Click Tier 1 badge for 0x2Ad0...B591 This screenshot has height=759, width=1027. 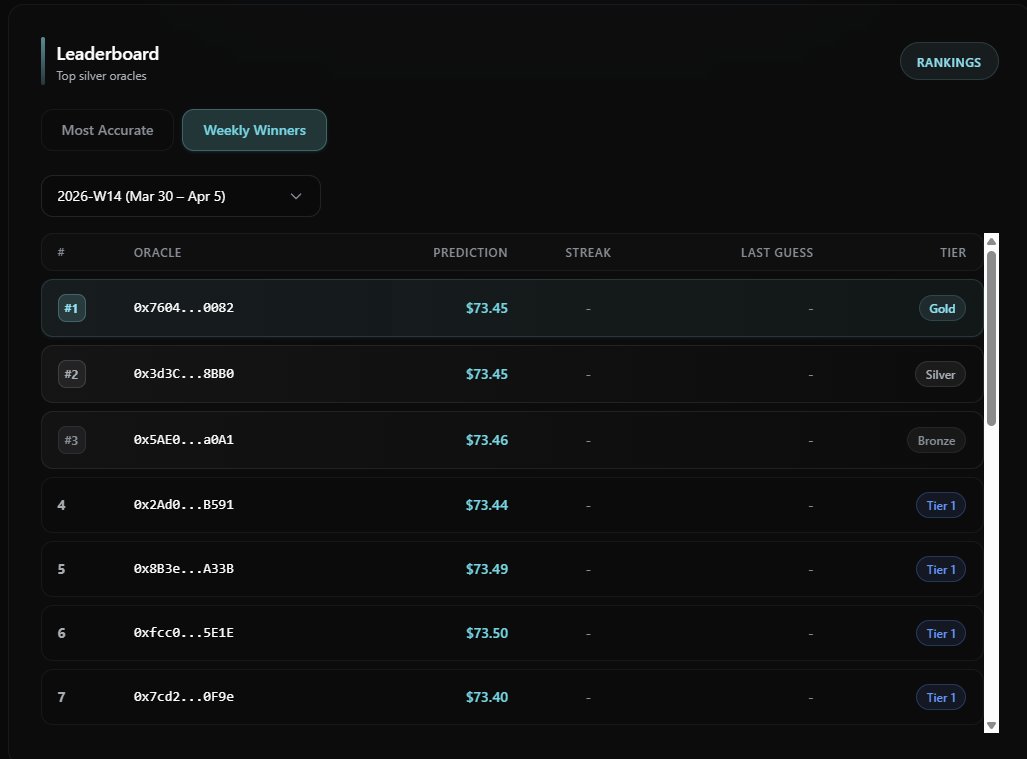pos(941,506)
